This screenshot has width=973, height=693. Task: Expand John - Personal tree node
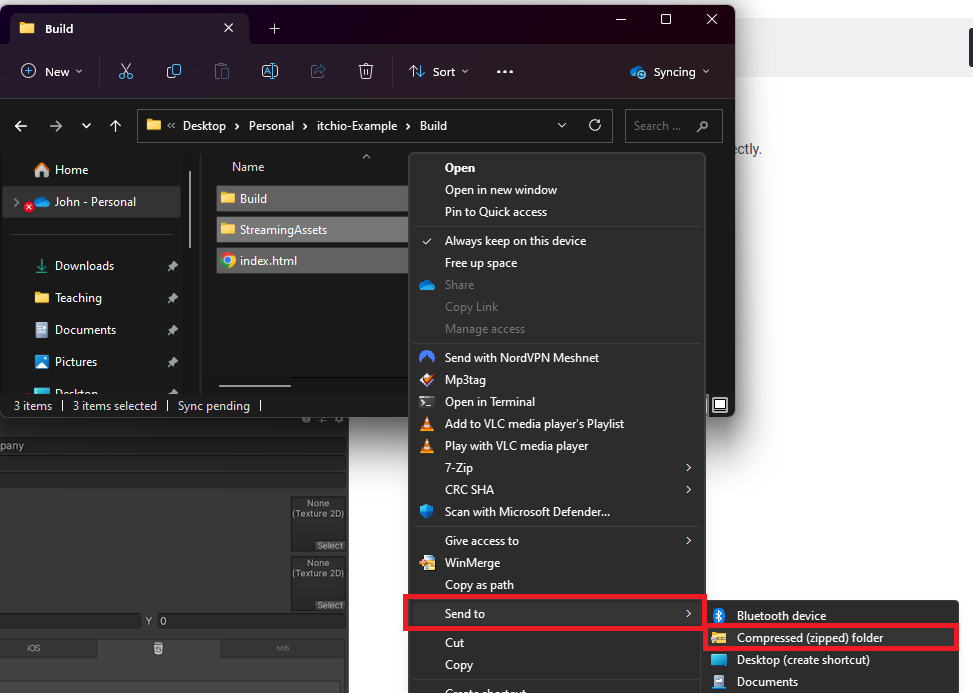16,202
